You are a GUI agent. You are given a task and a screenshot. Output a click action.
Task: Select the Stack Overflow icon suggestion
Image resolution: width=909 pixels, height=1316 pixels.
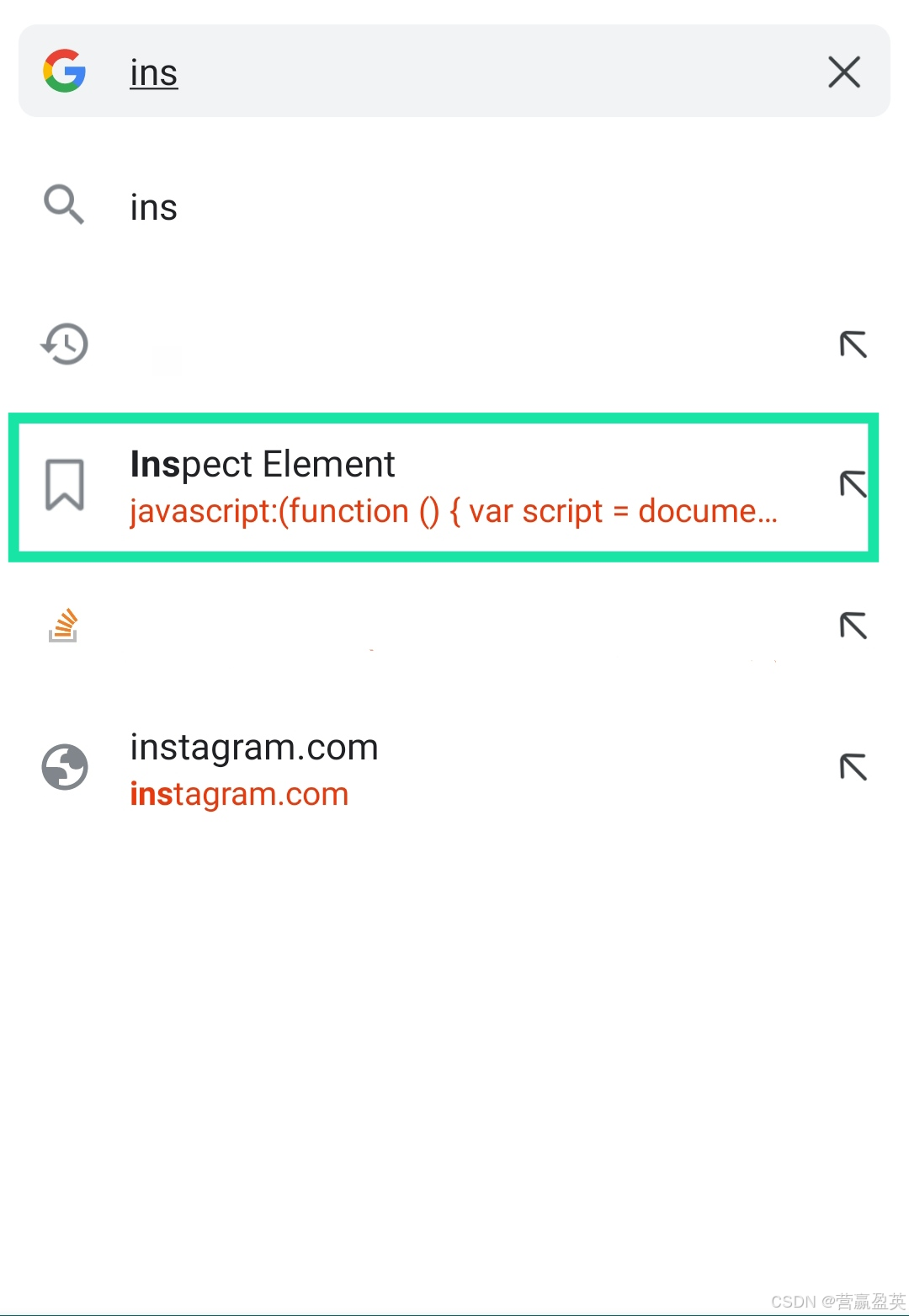coord(63,623)
